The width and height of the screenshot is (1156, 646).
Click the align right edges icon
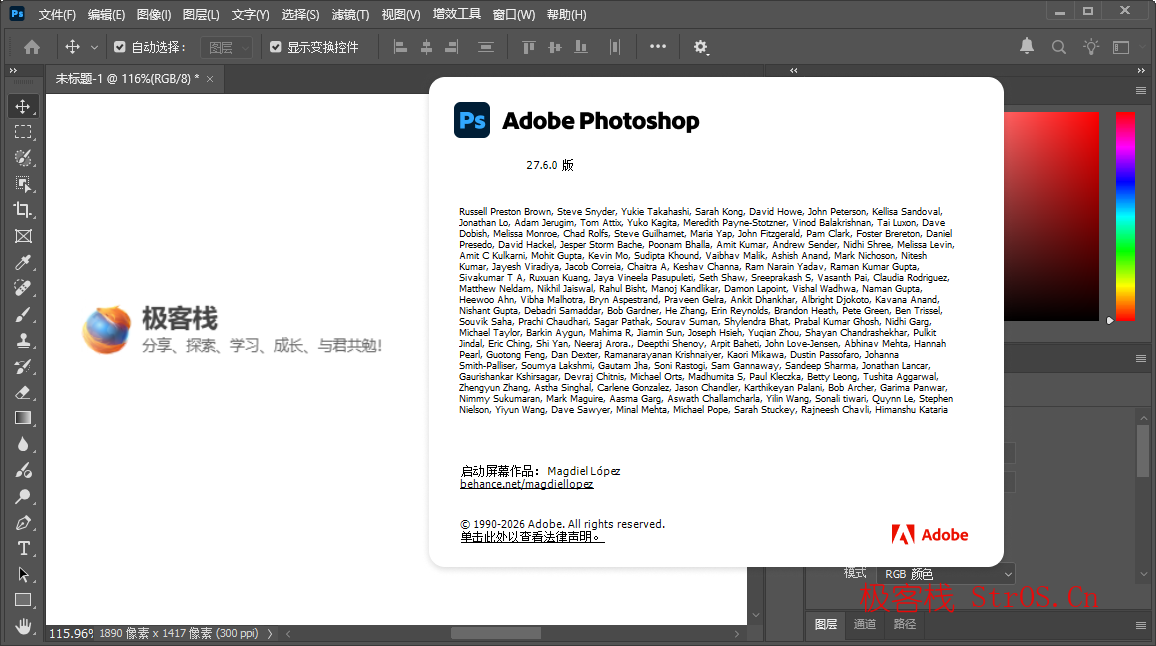tap(451, 47)
